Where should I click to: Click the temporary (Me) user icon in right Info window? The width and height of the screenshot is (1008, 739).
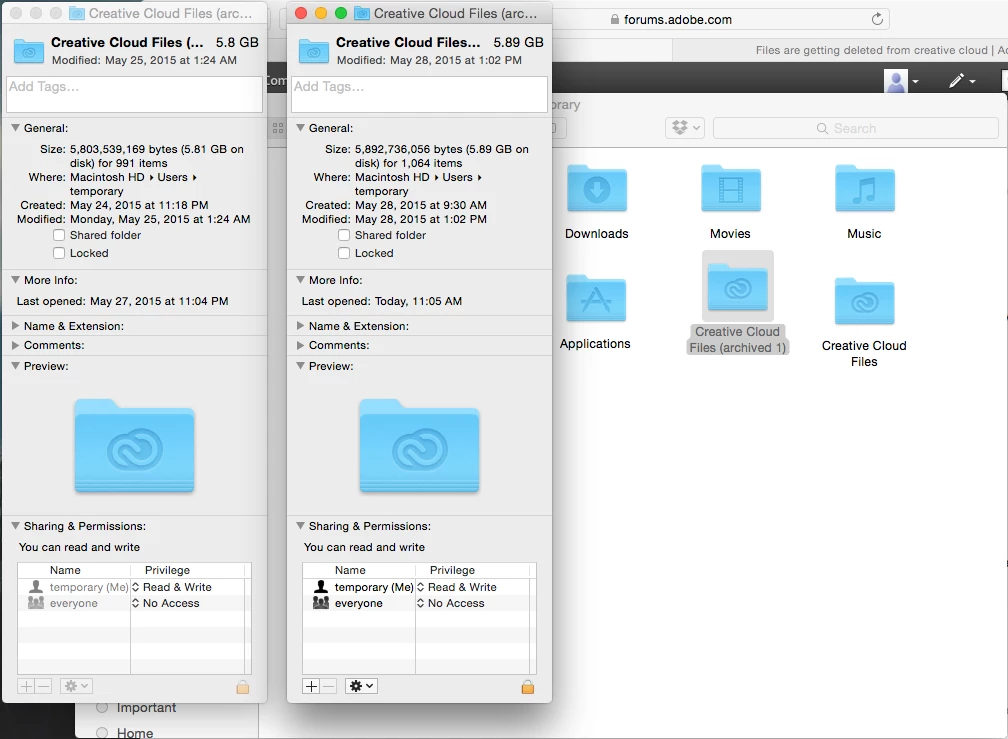pyautogui.click(x=321, y=587)
